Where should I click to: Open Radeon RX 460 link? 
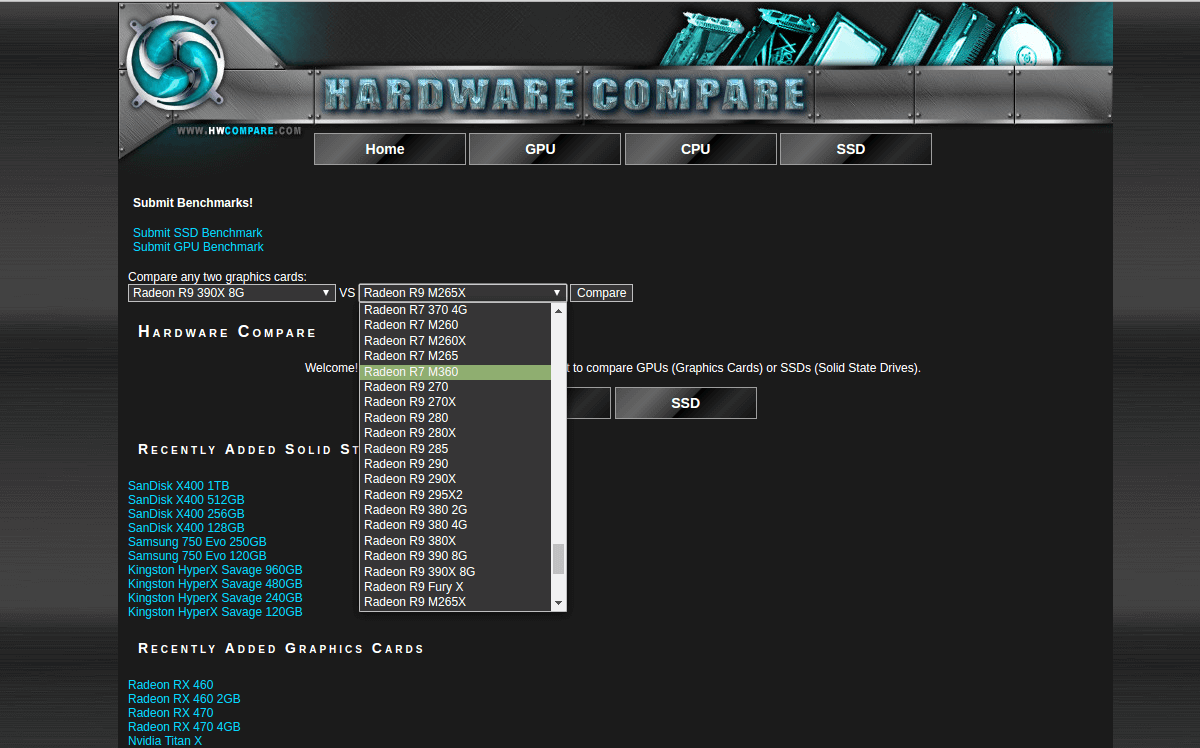point(170,685)
